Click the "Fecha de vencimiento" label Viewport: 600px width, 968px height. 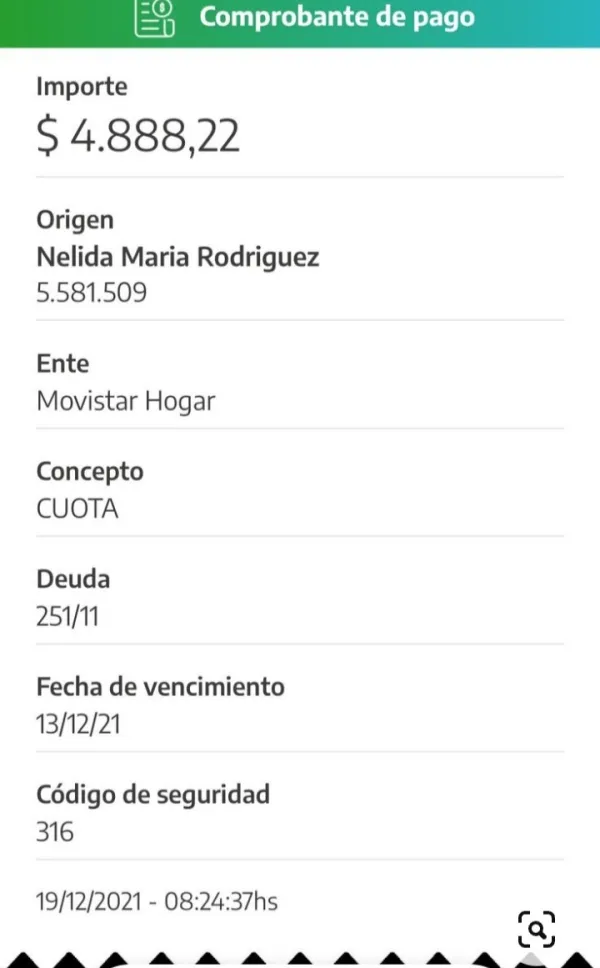click(160, 687)
